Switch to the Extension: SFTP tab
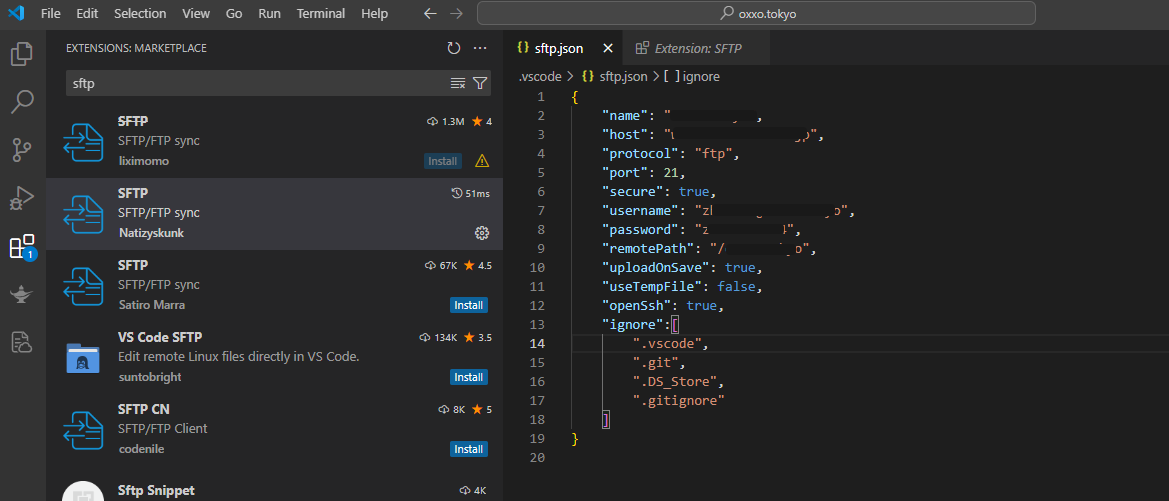Viewport: 1169px width, 501px height. click(696, 48)
